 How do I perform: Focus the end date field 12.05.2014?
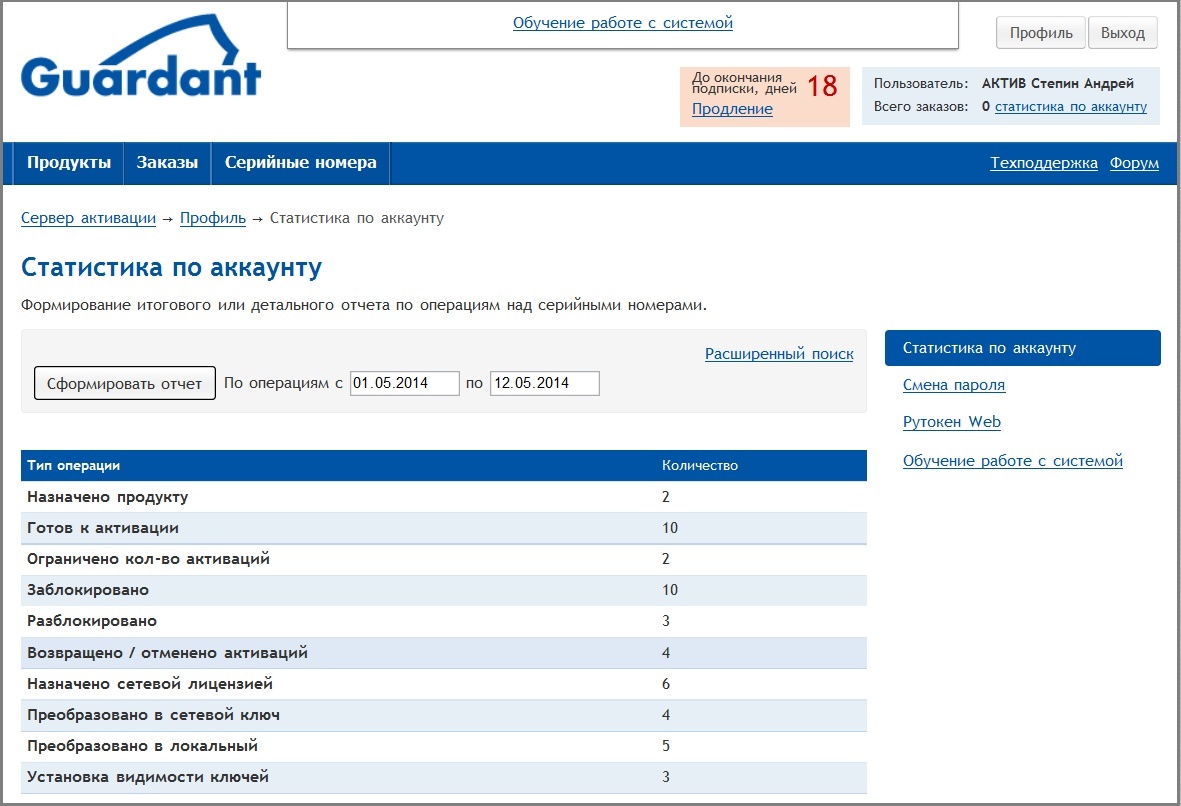click(544, 383)
